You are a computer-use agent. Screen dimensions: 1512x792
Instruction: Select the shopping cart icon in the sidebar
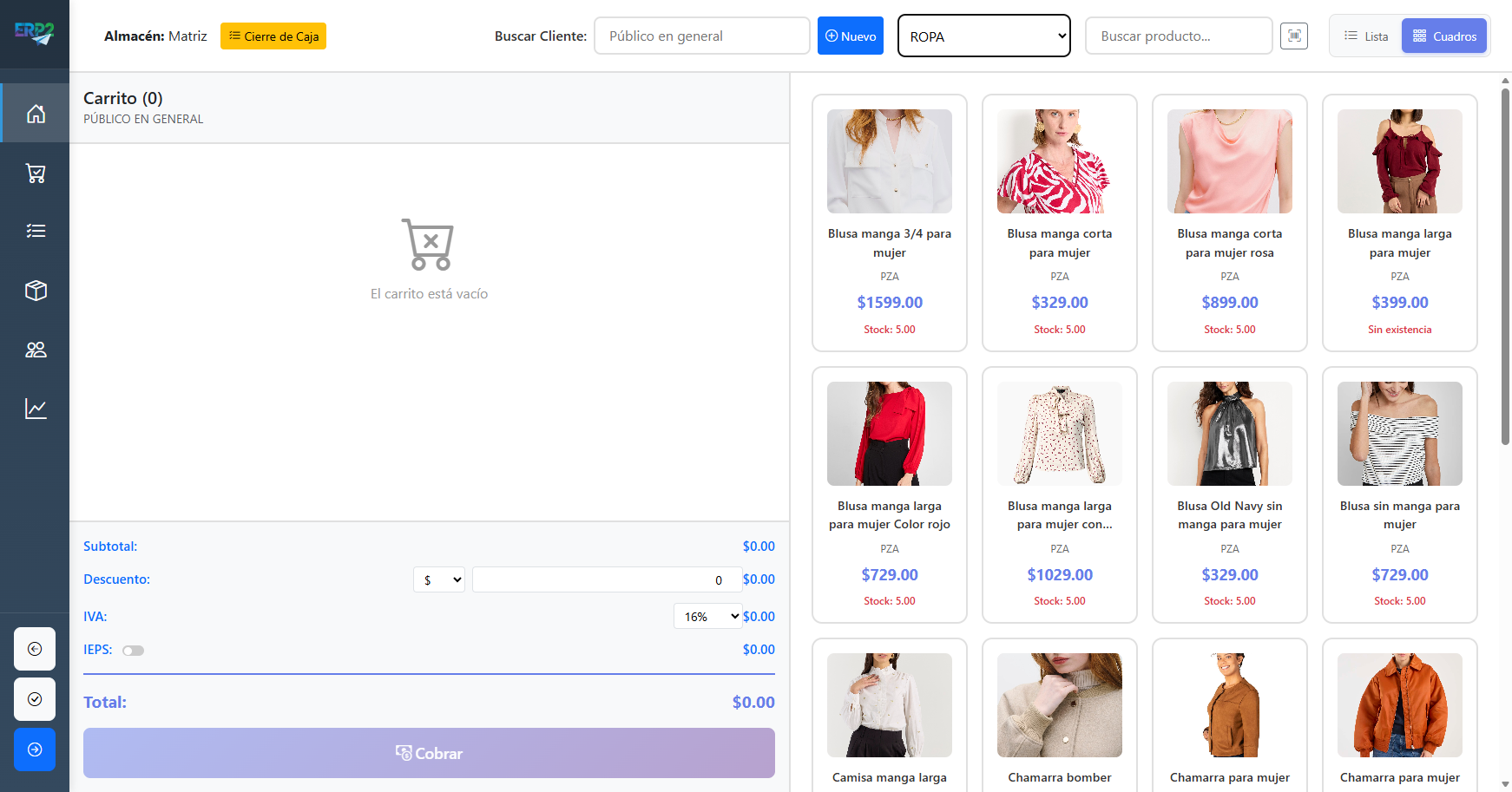coord(35,173)
